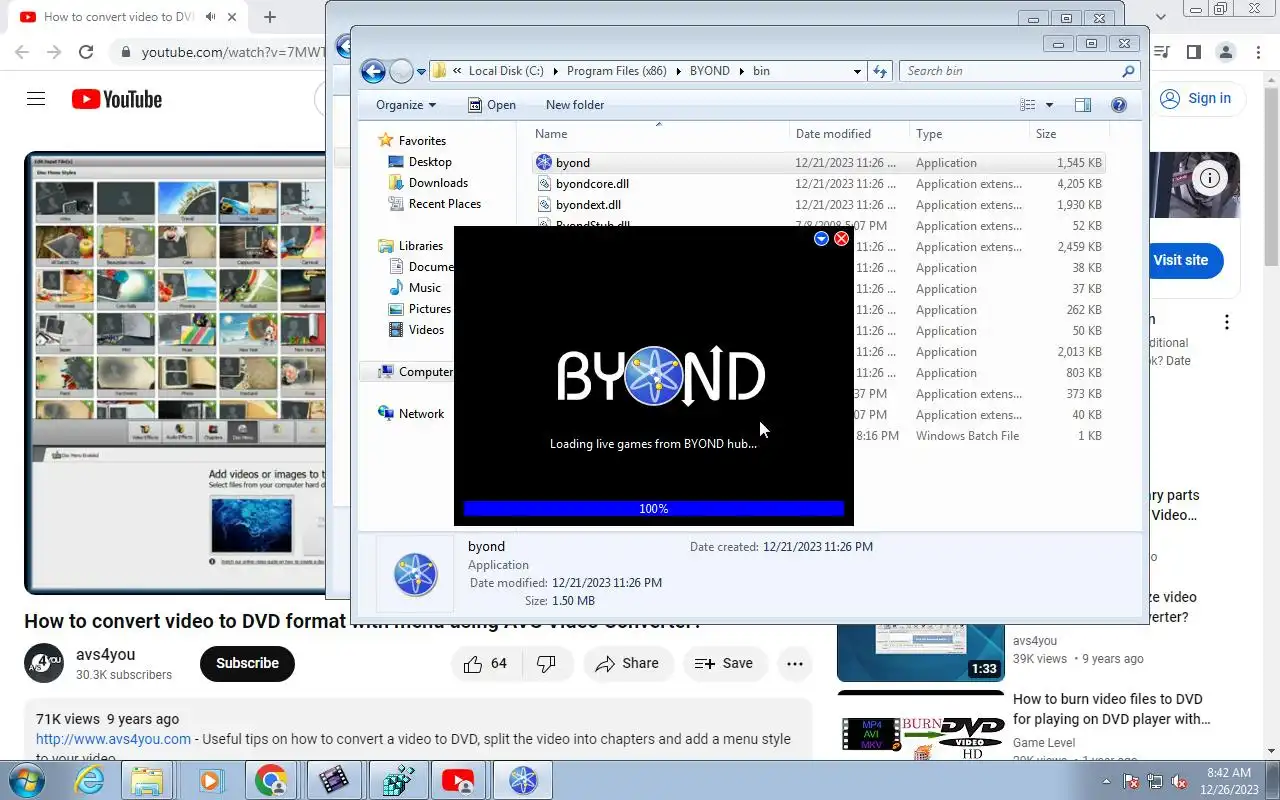
Task: Change your view using the view icon
Action: point(1027,105)
